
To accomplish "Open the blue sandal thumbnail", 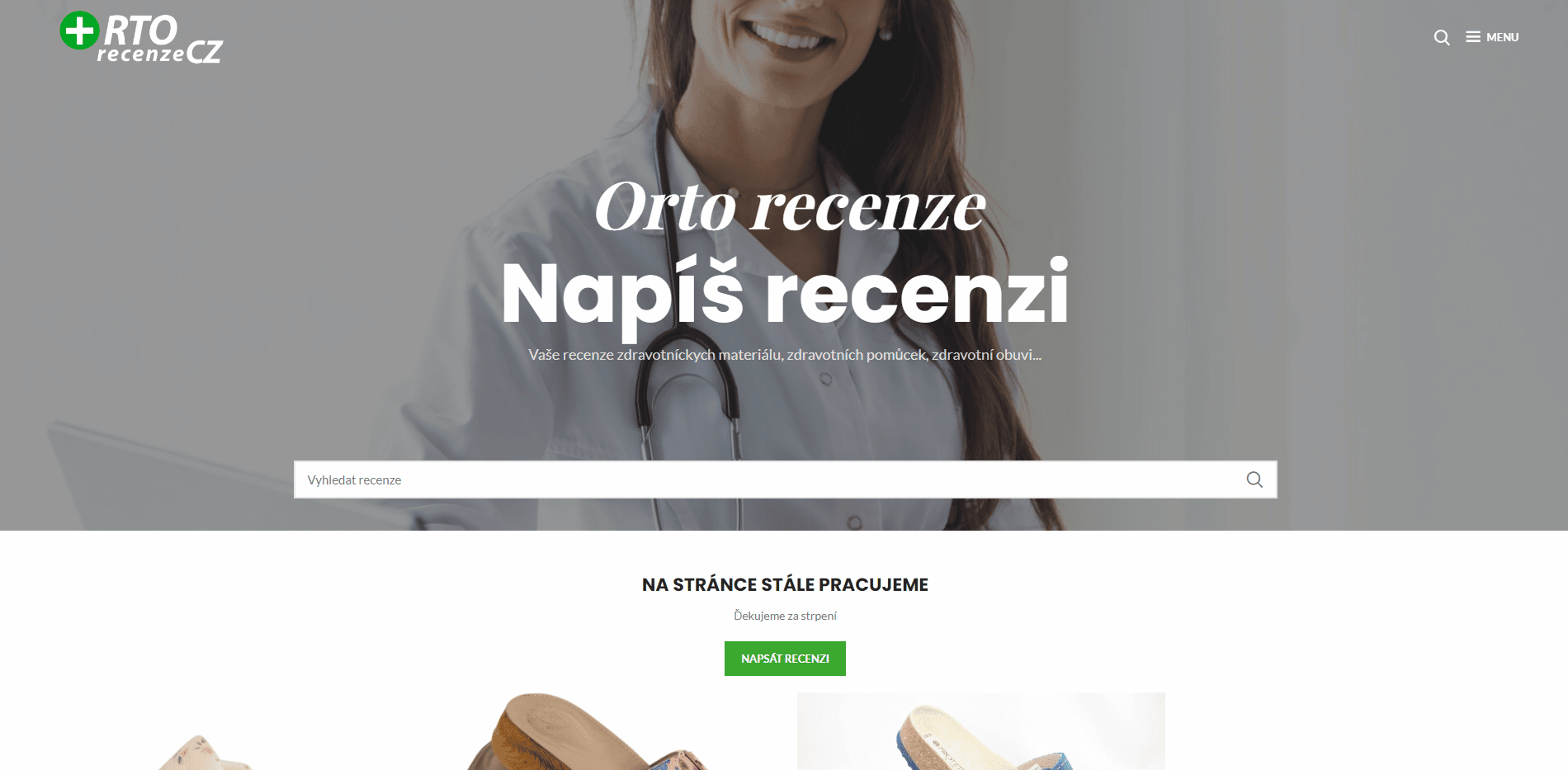I will click(981, 731).
